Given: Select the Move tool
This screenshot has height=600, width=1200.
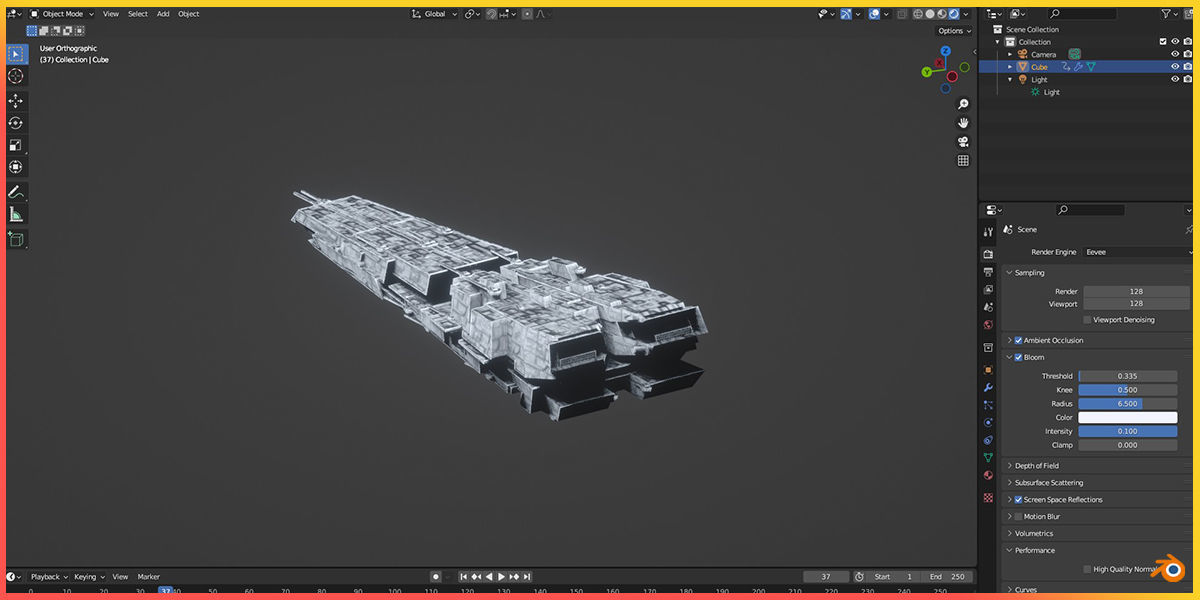Looking at the screenshot, I should pos(16,101).
